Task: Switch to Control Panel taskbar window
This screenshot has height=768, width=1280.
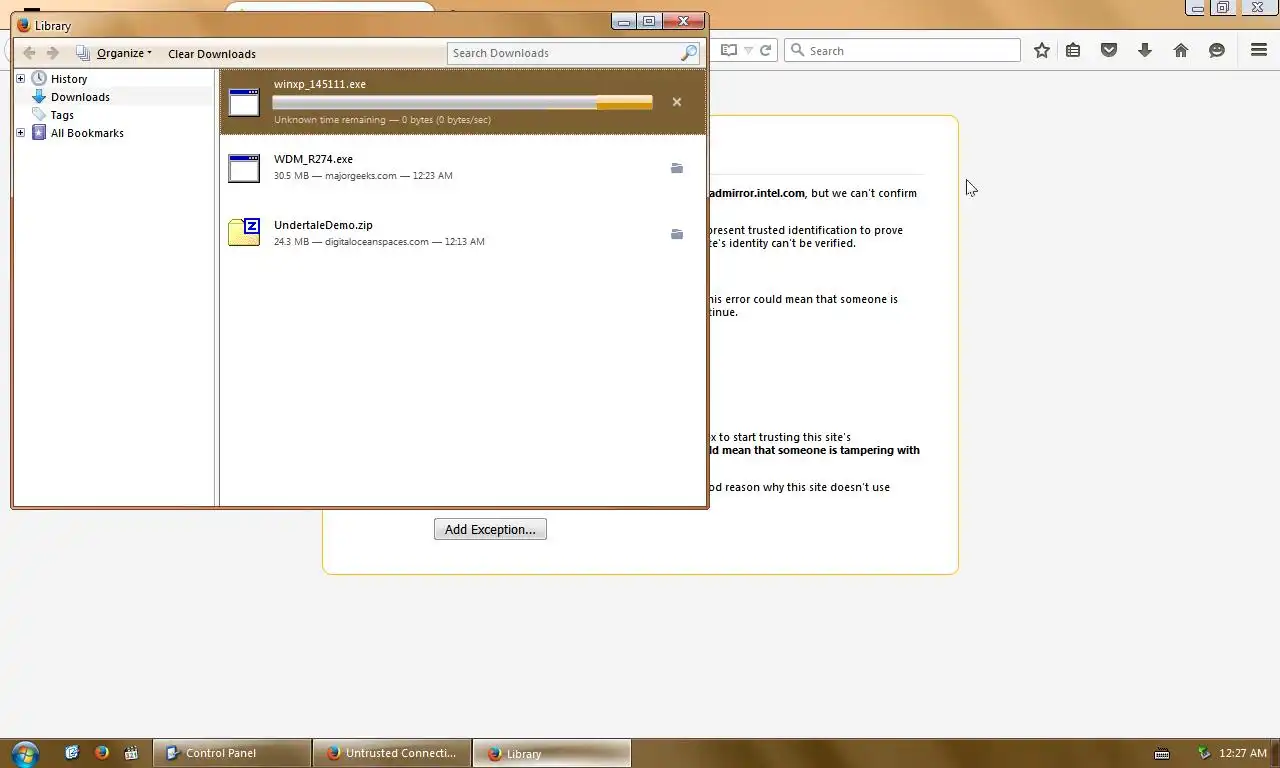Action: pyautogui.click(x=232, y=753)
